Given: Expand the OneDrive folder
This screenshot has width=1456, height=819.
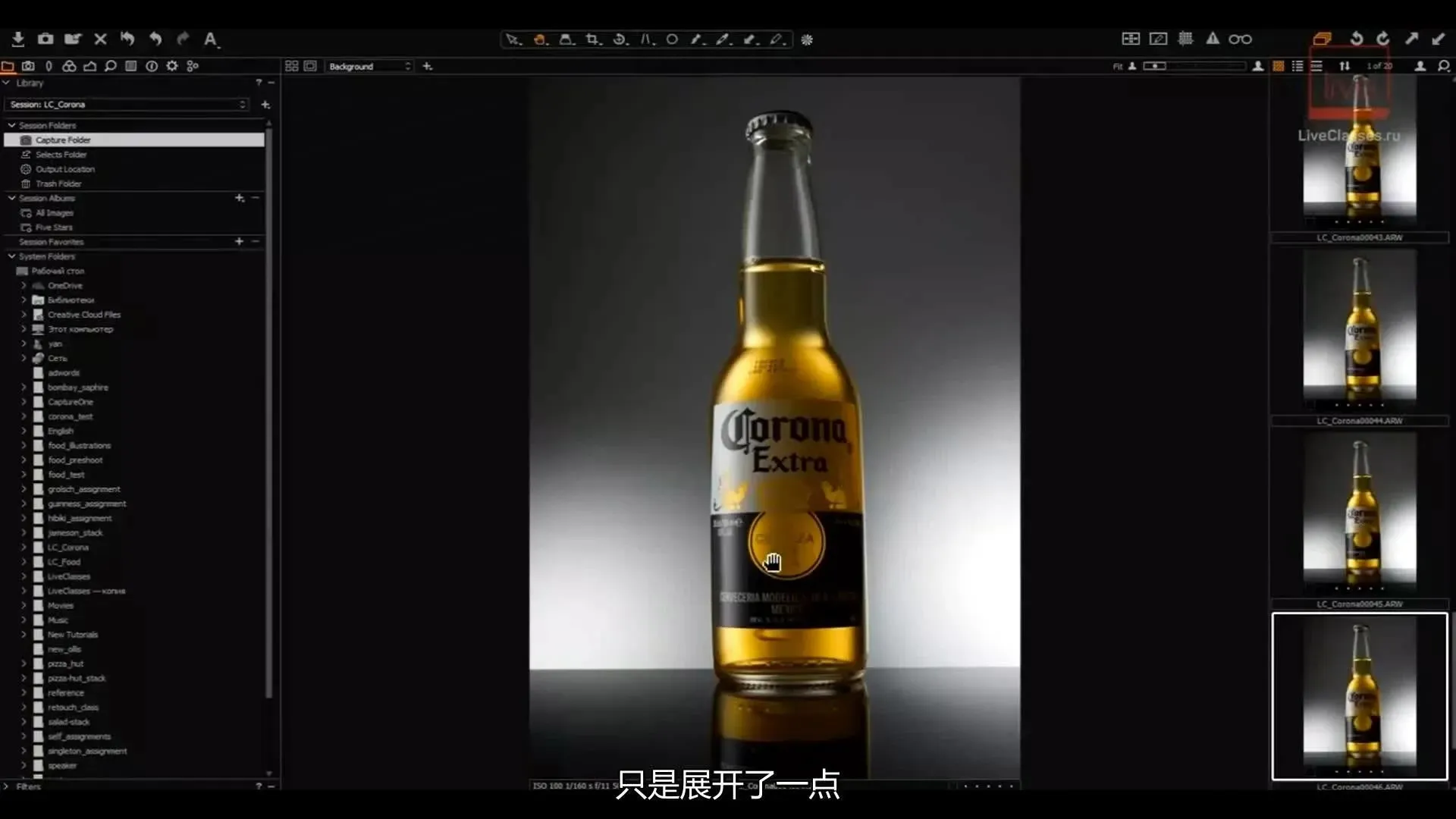Looking at the screenshot, I should click(24, 286).
